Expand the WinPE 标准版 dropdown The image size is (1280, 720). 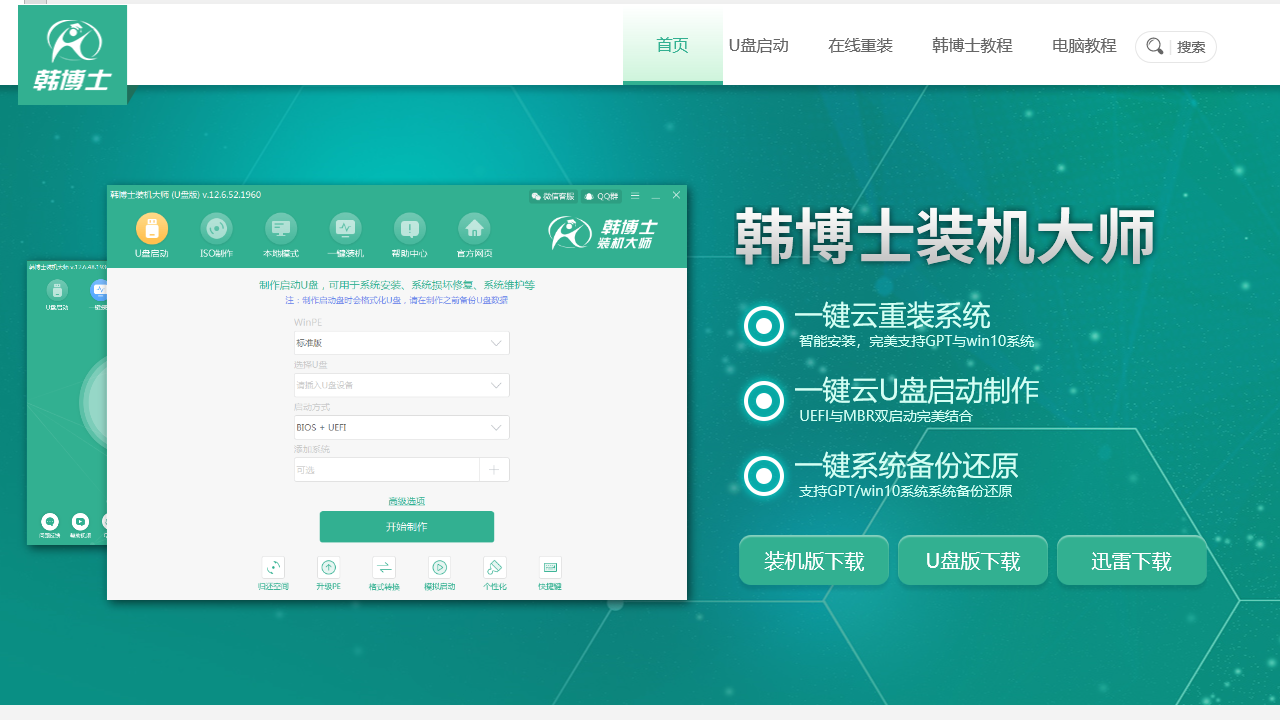402,343
